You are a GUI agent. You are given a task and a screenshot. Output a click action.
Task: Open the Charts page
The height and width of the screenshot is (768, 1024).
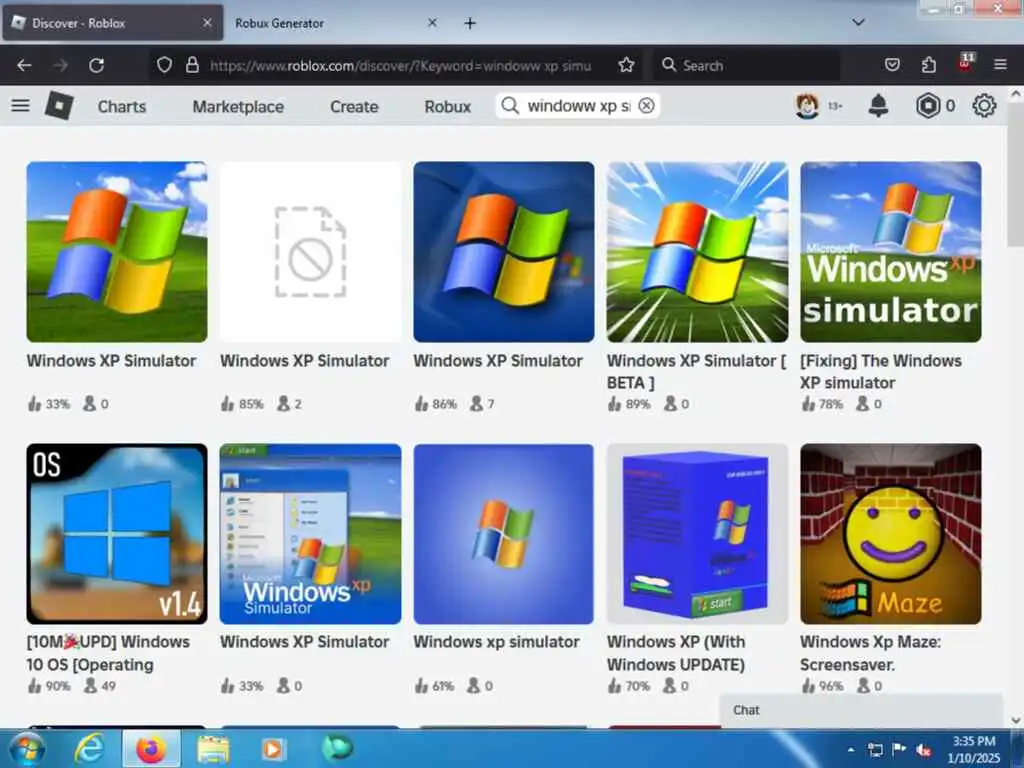tap(121, 106)
